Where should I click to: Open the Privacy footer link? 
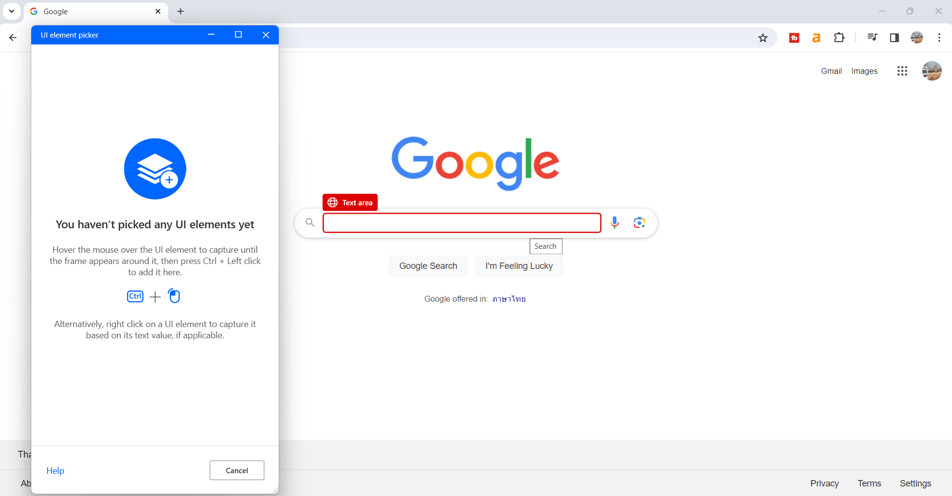pyautogui.click(x=824, y=483)
